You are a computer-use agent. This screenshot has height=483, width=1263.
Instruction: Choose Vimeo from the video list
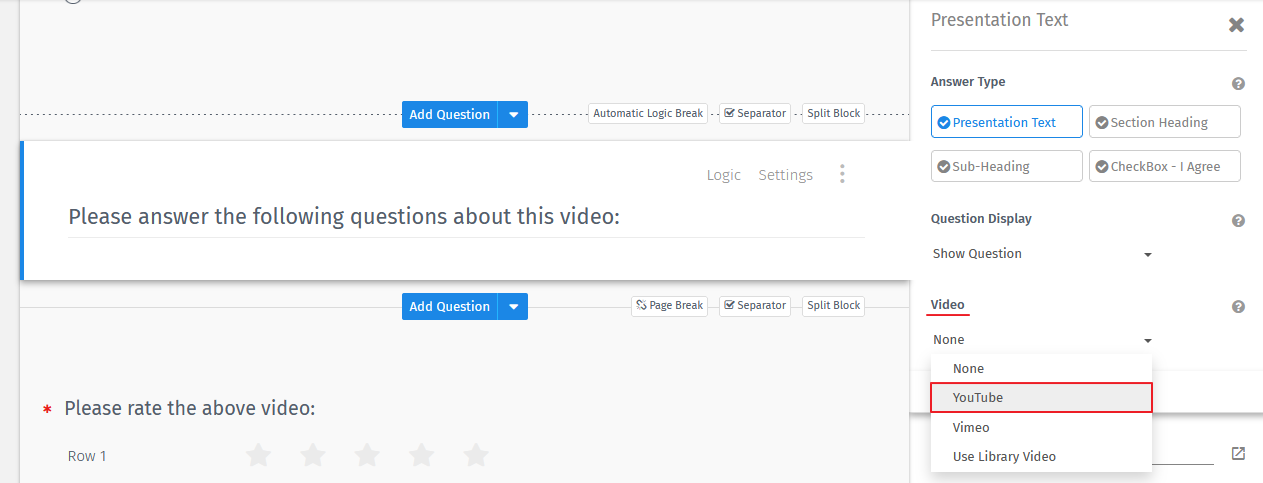(1040, 427)
